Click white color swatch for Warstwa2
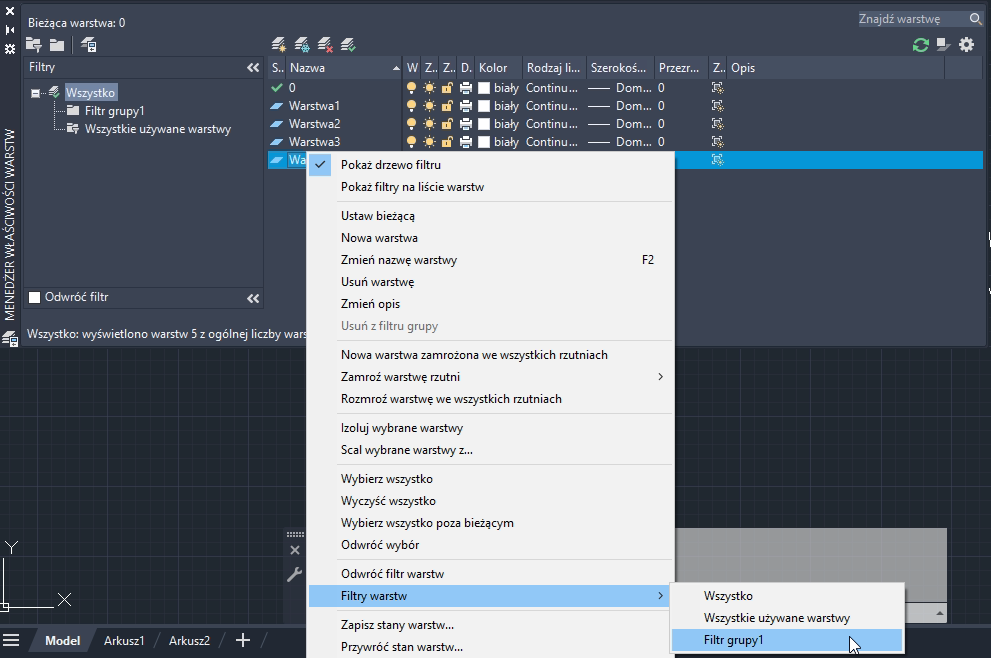 pyautogui.click(x=484, y=124)
